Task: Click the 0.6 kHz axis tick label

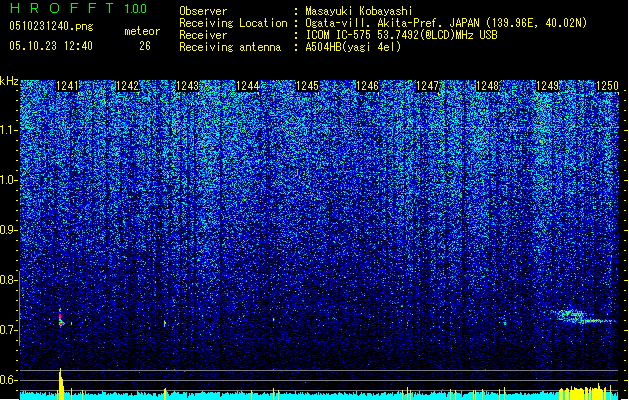Action: point(8,380)
